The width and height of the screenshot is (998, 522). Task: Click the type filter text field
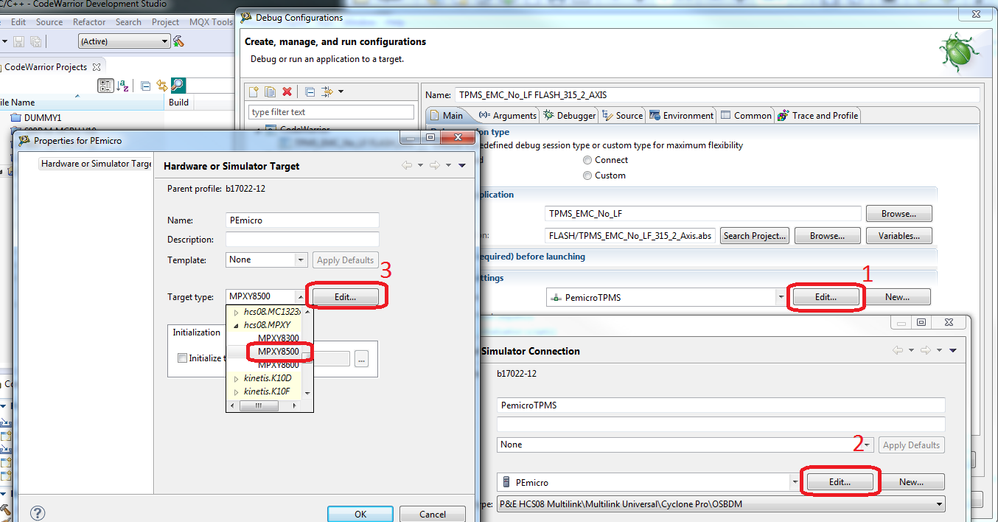click(331, 112)
